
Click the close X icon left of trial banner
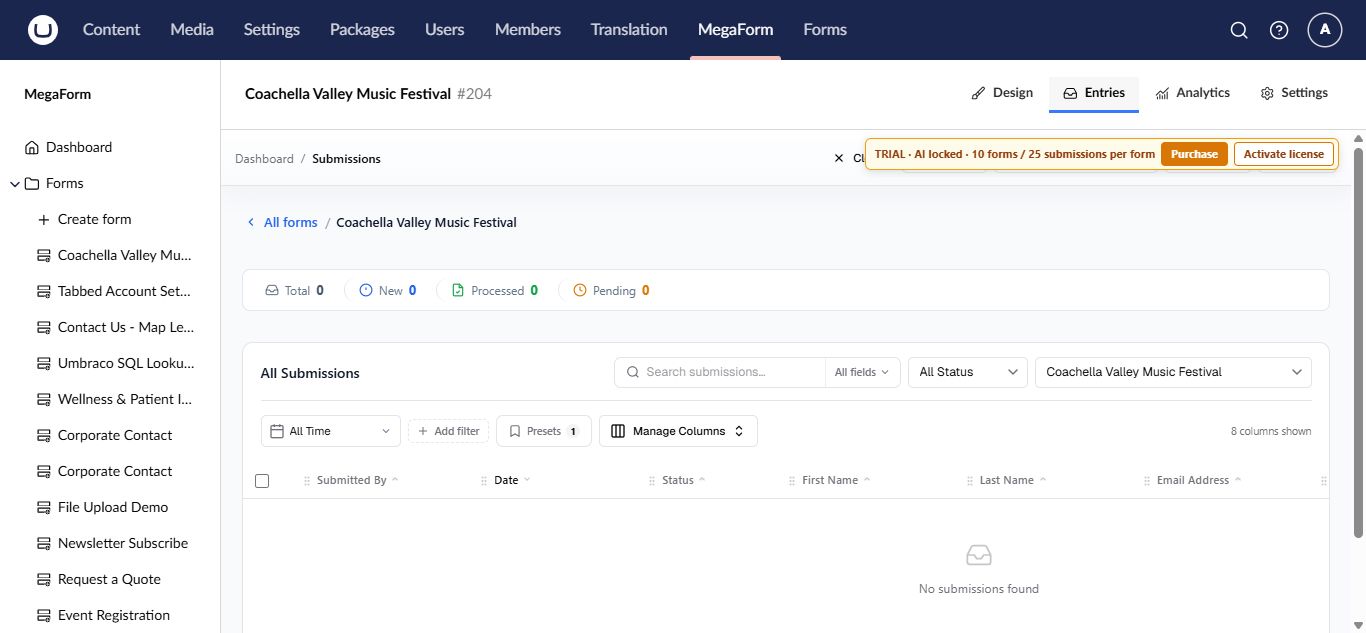[839, 158]
